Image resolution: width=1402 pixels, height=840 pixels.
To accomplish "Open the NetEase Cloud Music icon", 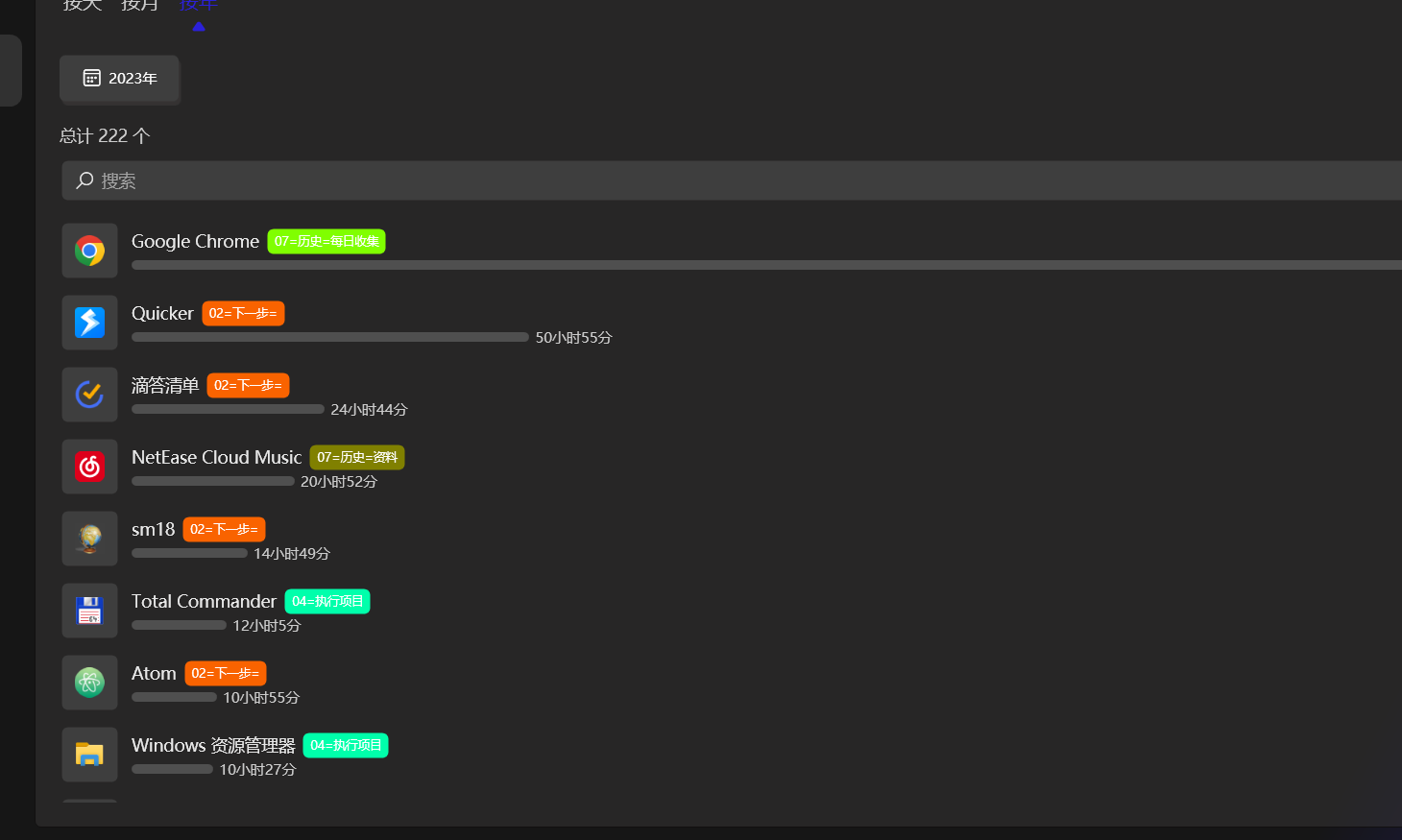I will [x=89, y=467].
